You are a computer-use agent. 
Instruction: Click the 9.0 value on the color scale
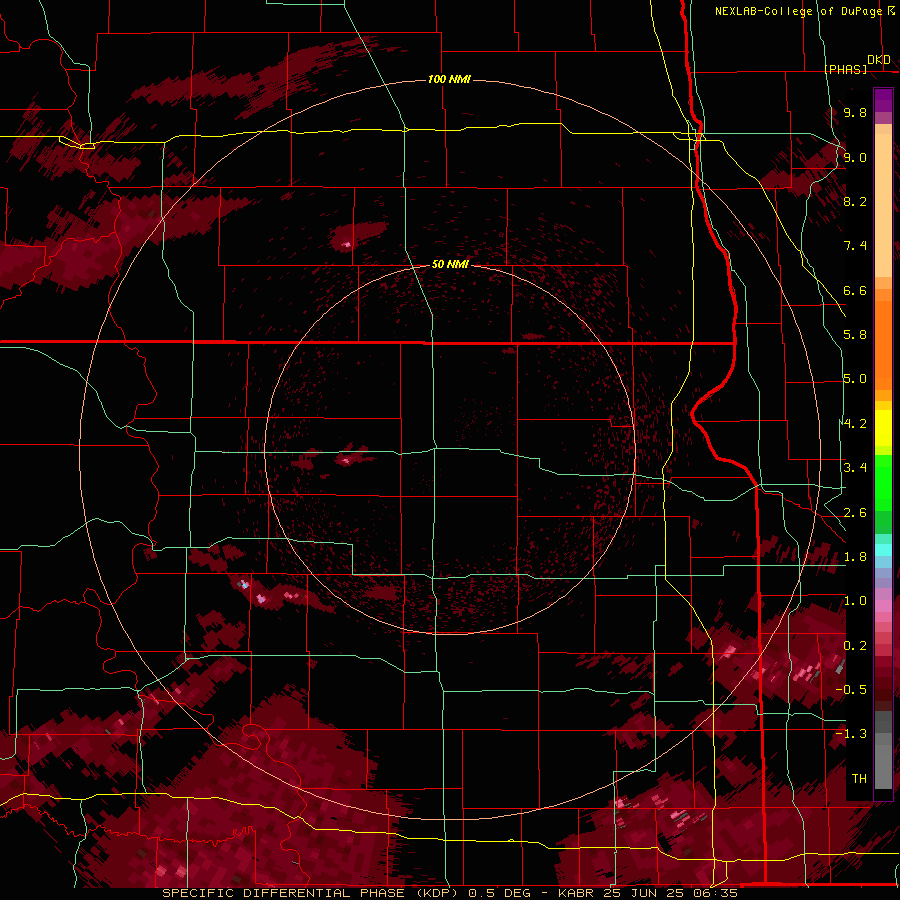tap(855, 157)
